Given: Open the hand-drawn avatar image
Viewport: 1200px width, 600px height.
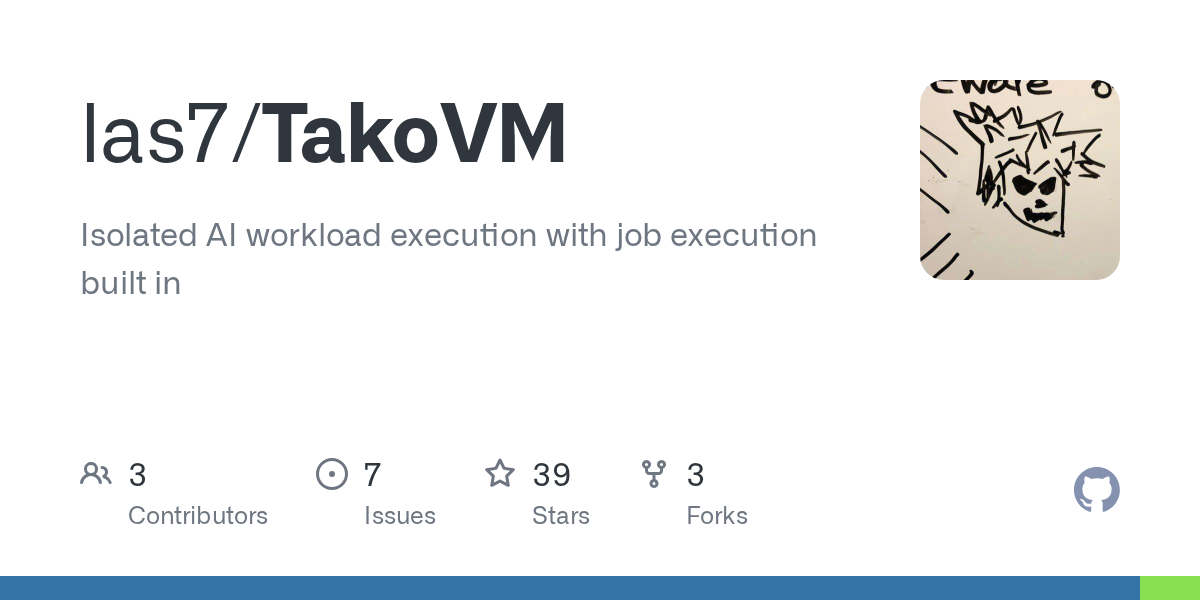Looking at the screenshot, I should 1020,180.
